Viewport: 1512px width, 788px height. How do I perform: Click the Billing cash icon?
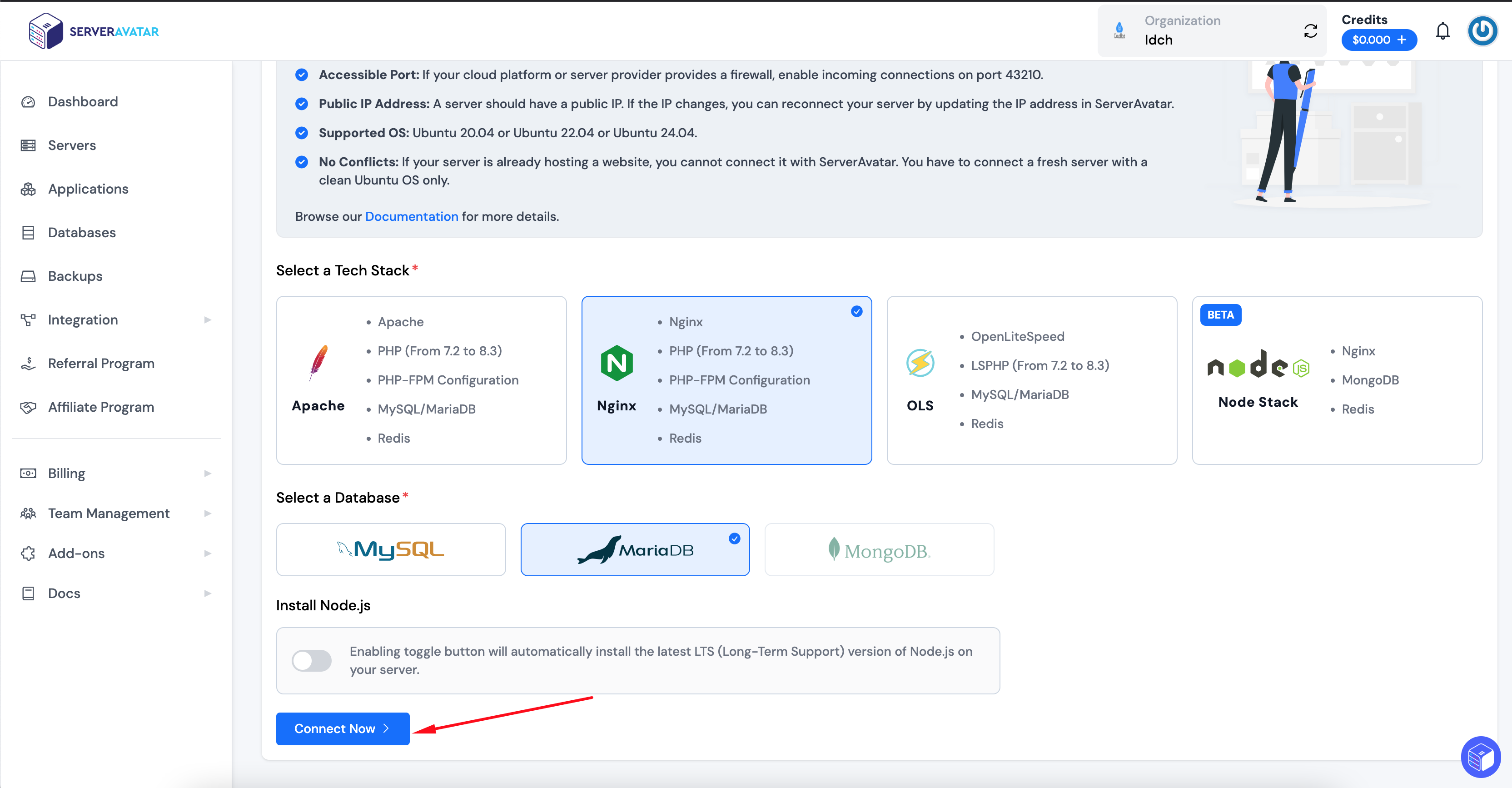pyautogui.click(x=28, y=473)
